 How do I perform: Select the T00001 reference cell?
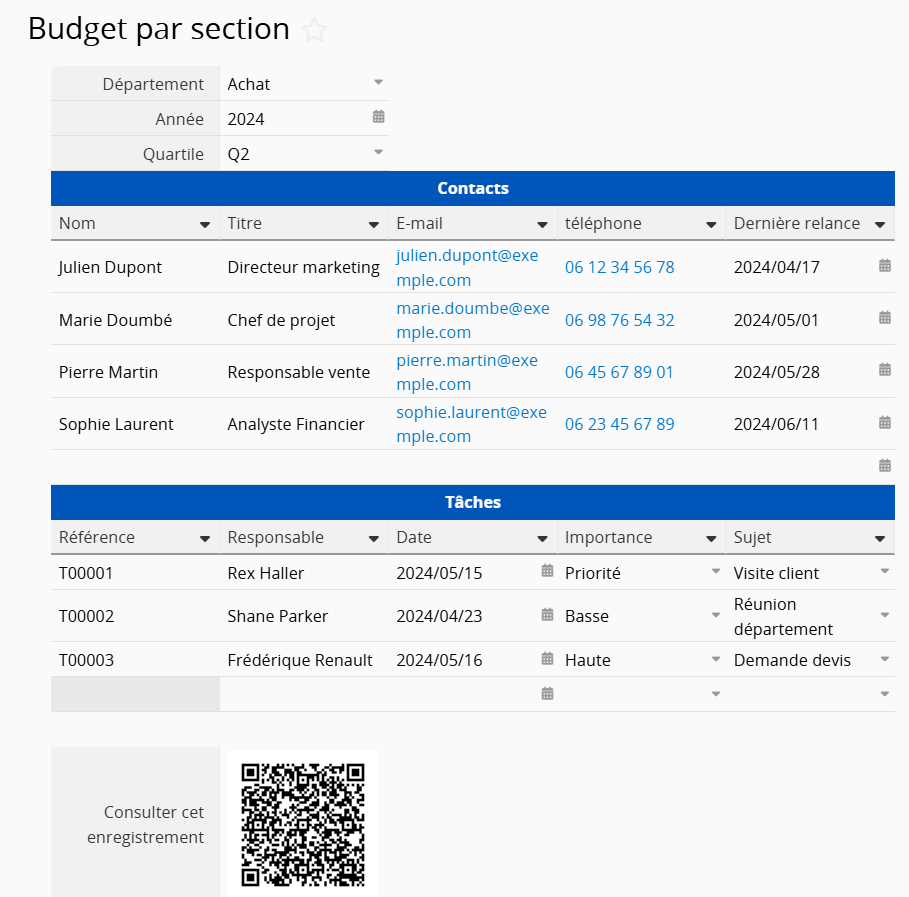[x=135, y=573]
